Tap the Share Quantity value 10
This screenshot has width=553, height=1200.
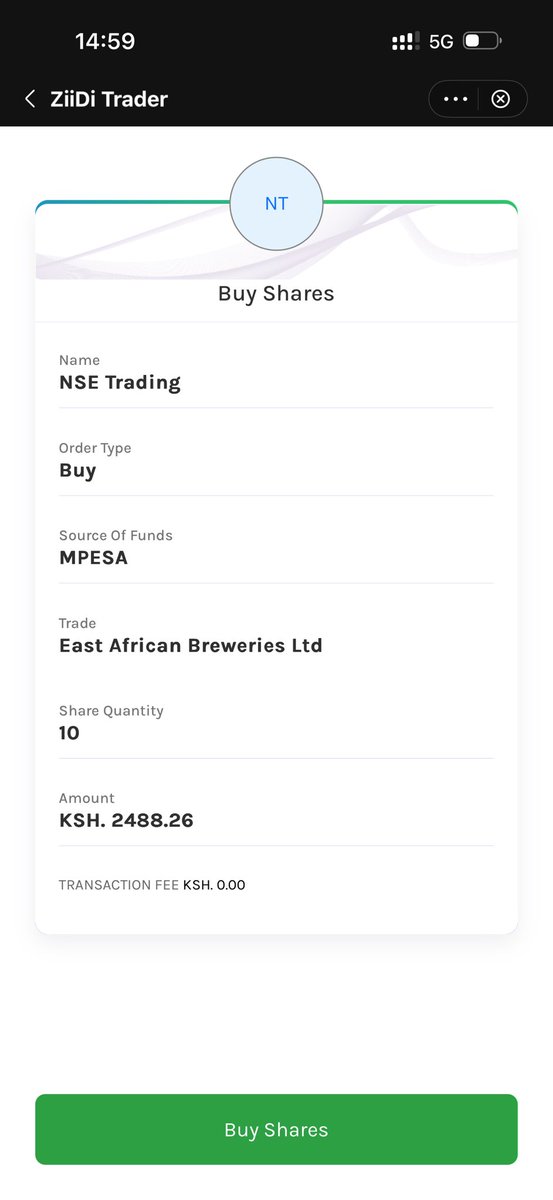pyautogui.click(x=69, y=733)
